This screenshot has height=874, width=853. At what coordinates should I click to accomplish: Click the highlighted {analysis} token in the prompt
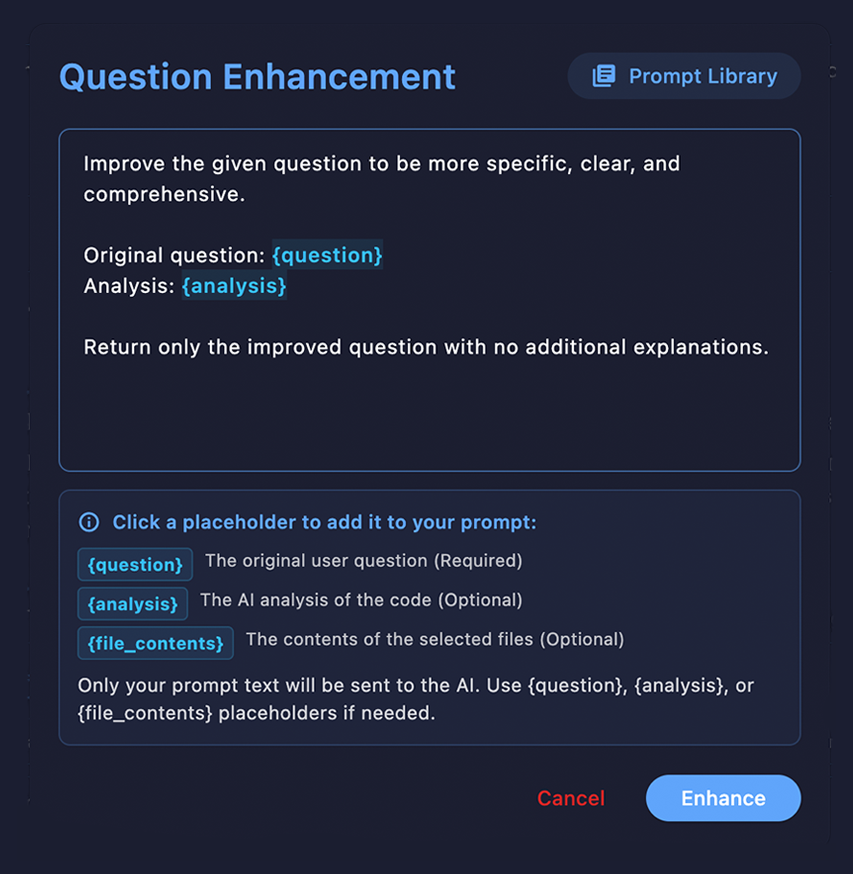(234, 286)
